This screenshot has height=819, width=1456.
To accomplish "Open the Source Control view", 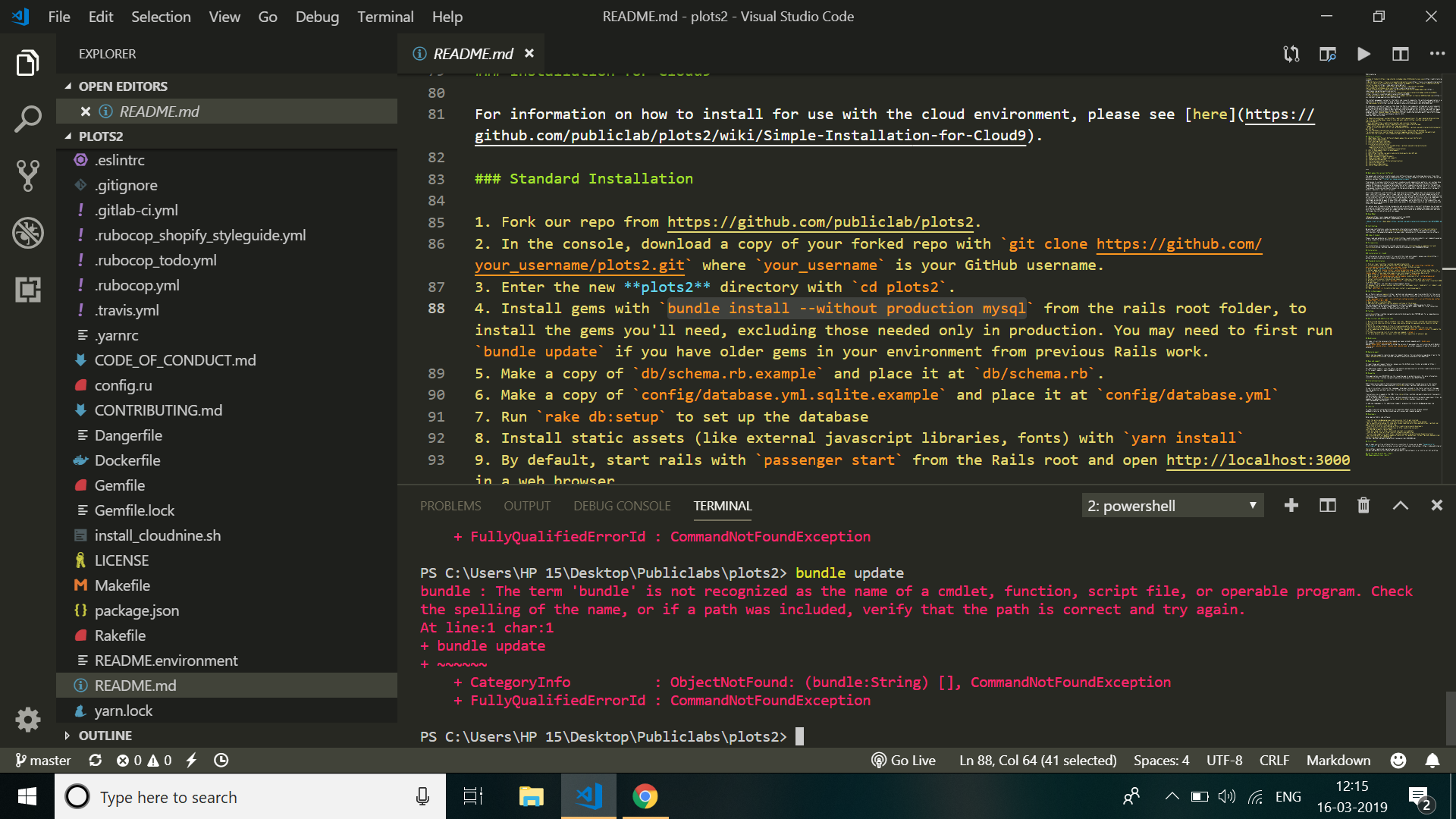I will coord(28,176).
